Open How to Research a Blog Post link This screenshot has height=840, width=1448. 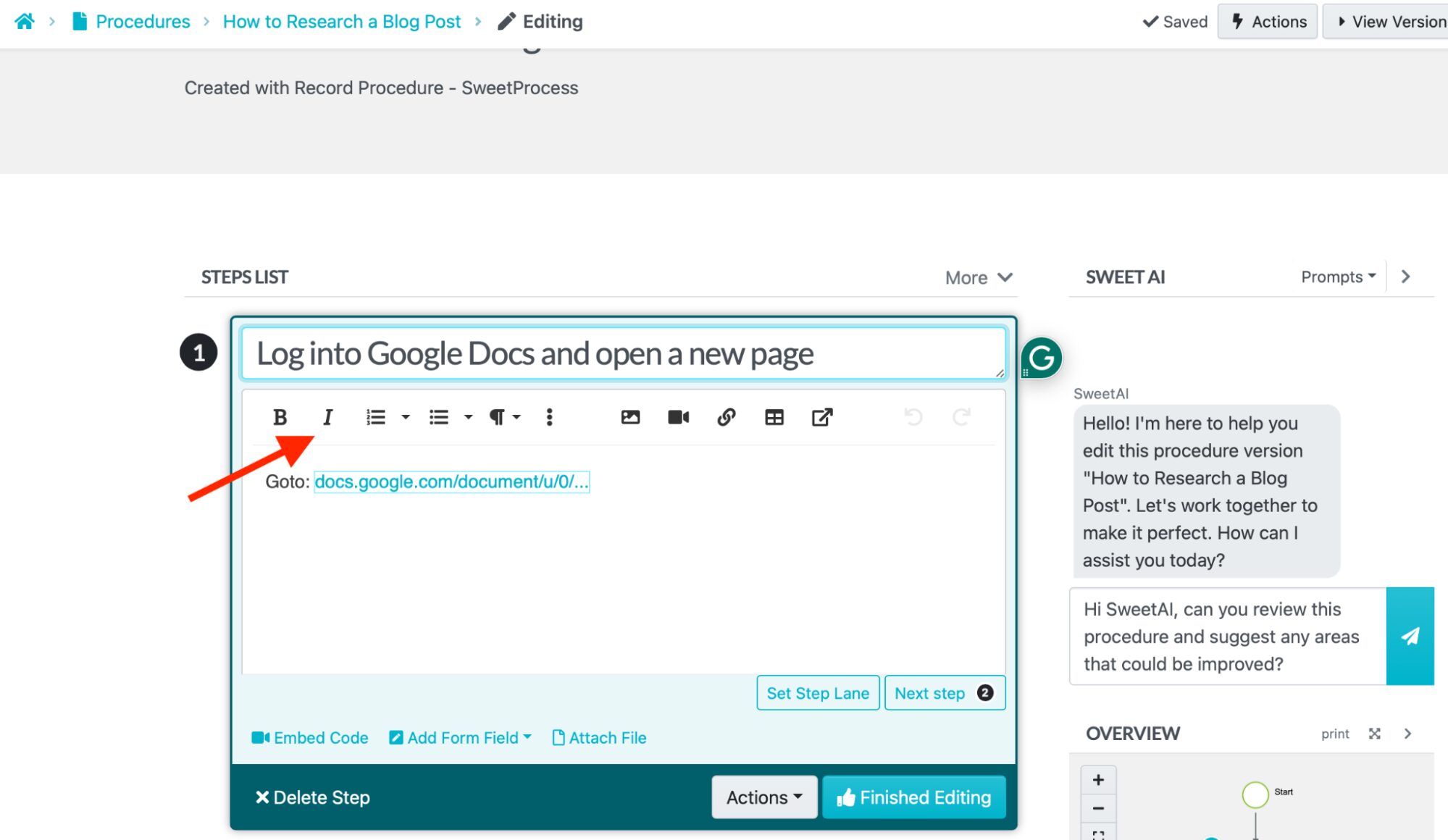pos(341,22)
